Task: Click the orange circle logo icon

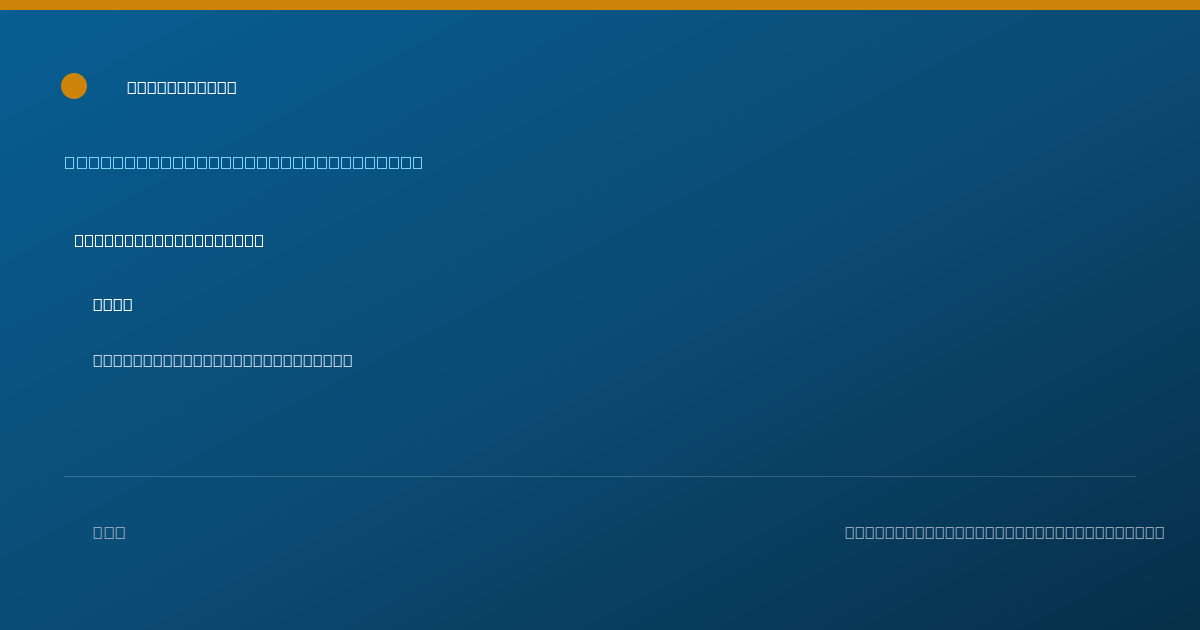Action: 74,86
